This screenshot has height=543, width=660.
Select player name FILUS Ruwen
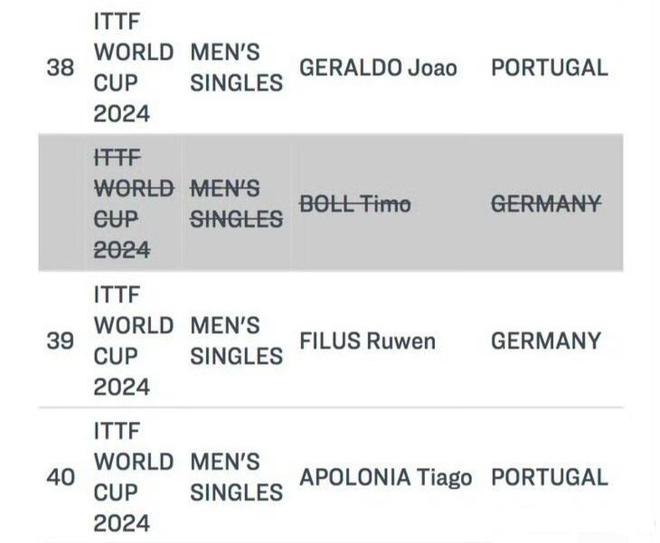(368, 341)
